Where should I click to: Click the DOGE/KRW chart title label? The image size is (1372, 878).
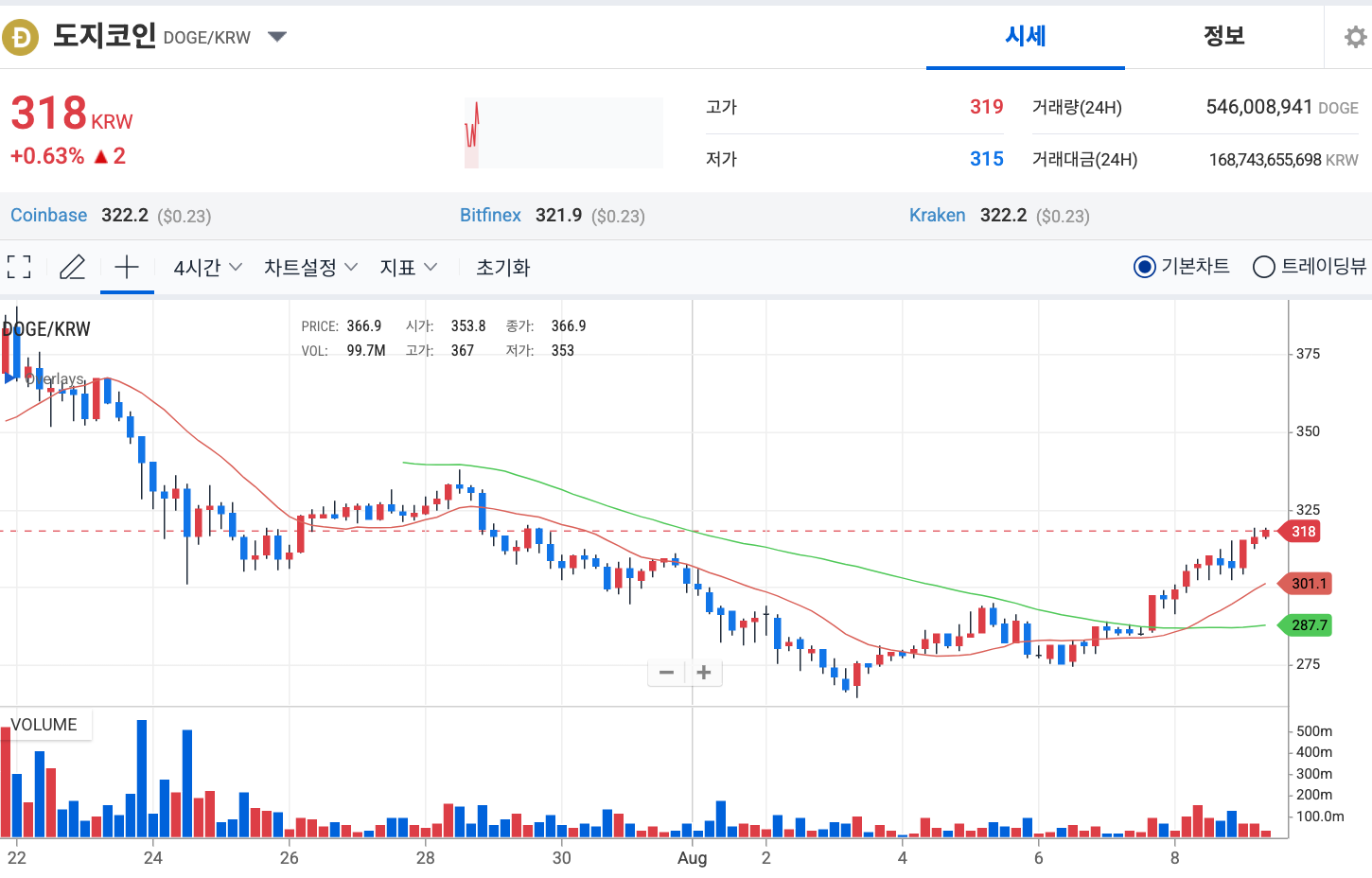point(45,329)
